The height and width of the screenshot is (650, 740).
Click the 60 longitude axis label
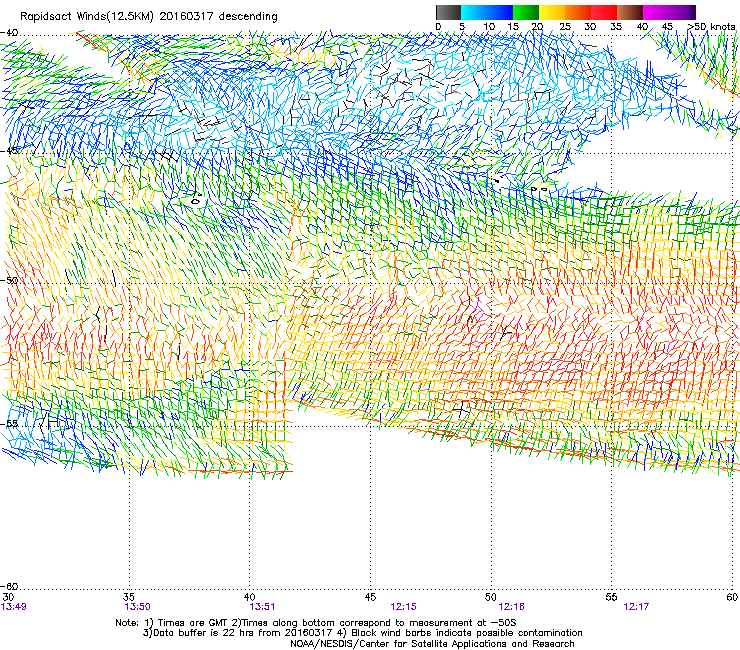click(732, 598)
